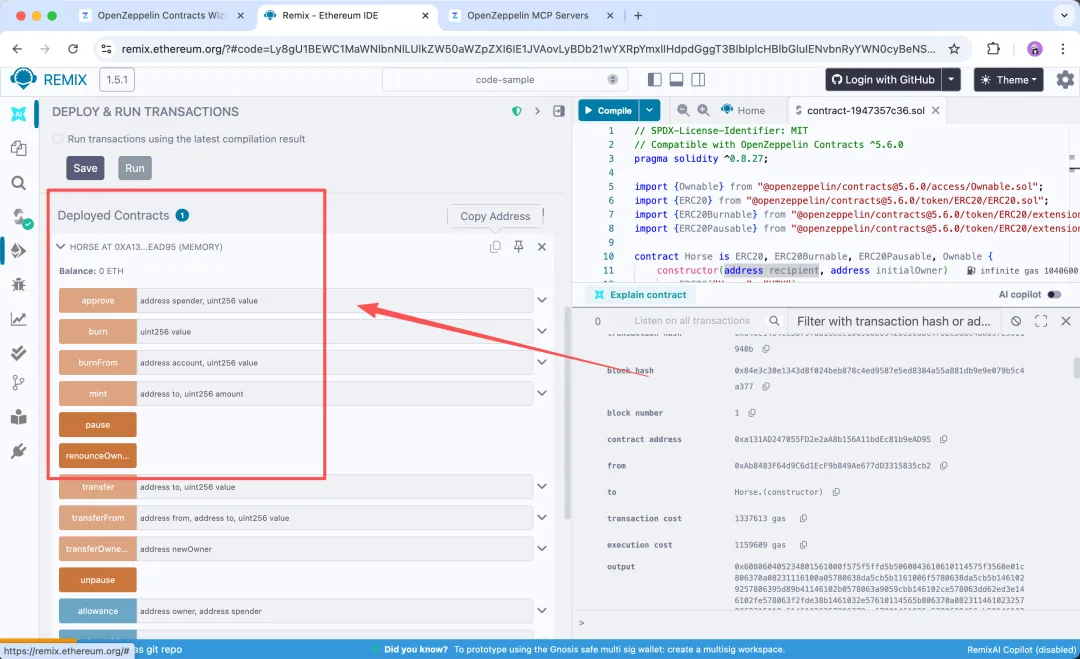Expand the transferFrom function parameters
Image resolution: width=1080 pixels, height=659 pixels.
pos(542,517)
